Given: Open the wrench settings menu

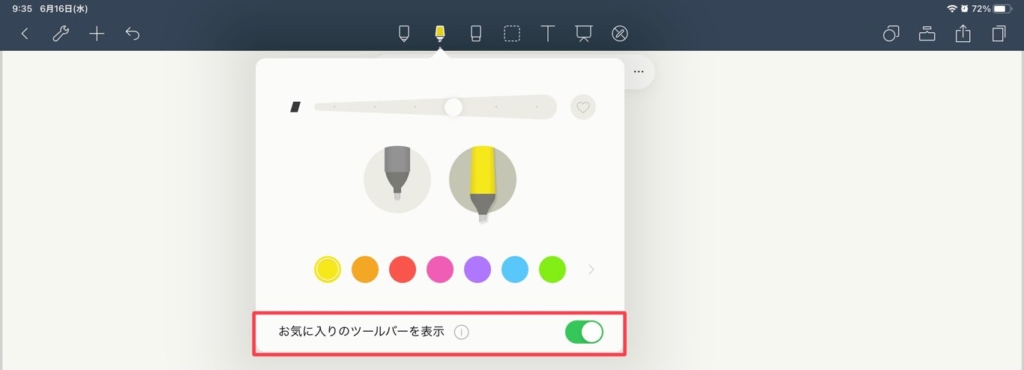Looking at the screenshot, I should [61, 34].
